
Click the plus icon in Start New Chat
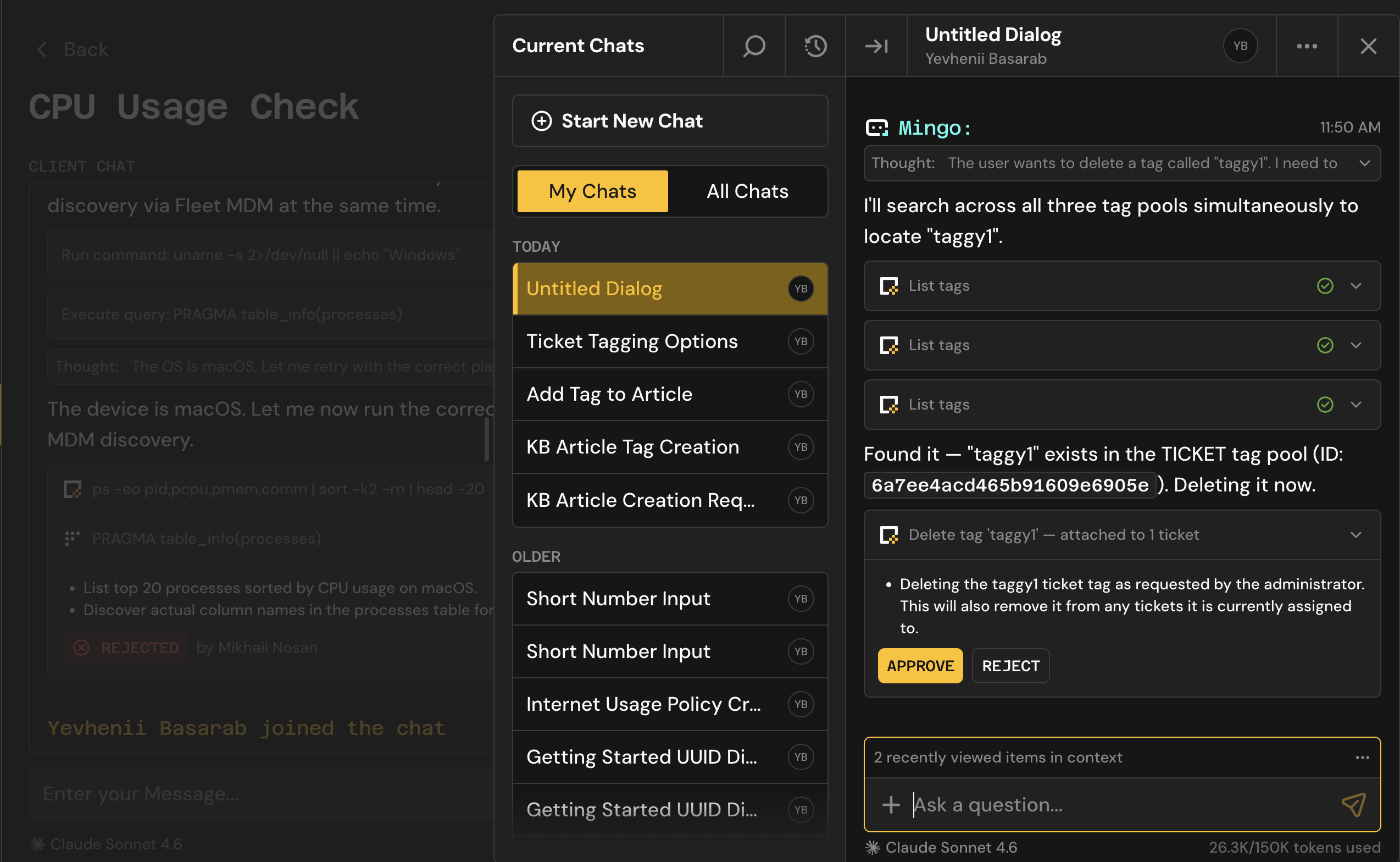pos(541,121)
